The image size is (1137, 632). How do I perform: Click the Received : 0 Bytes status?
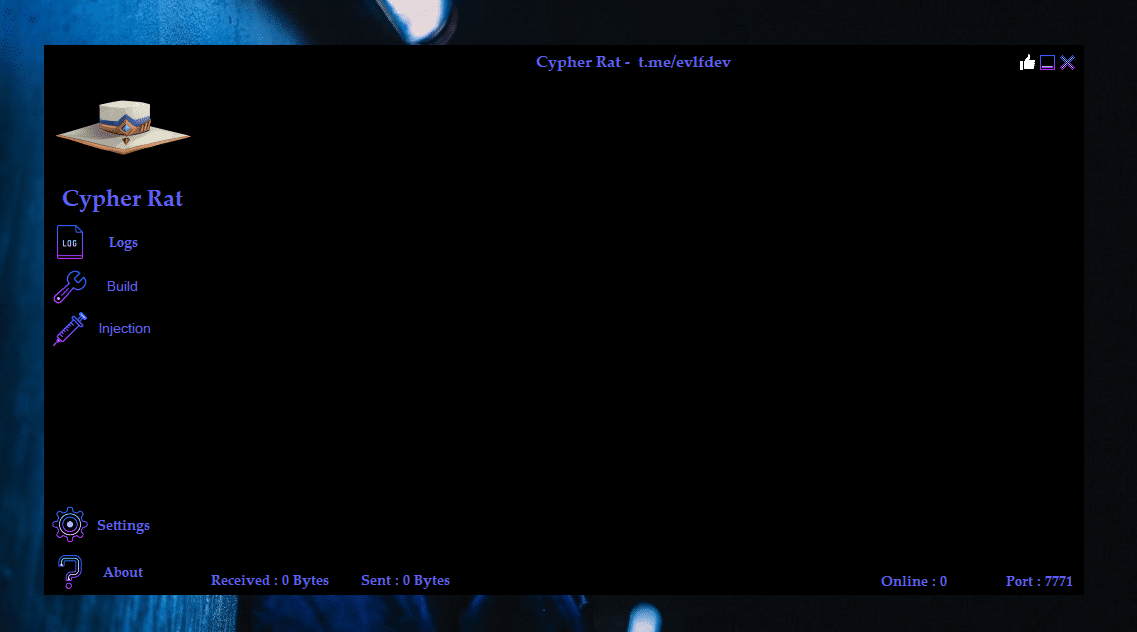[270, 581]
